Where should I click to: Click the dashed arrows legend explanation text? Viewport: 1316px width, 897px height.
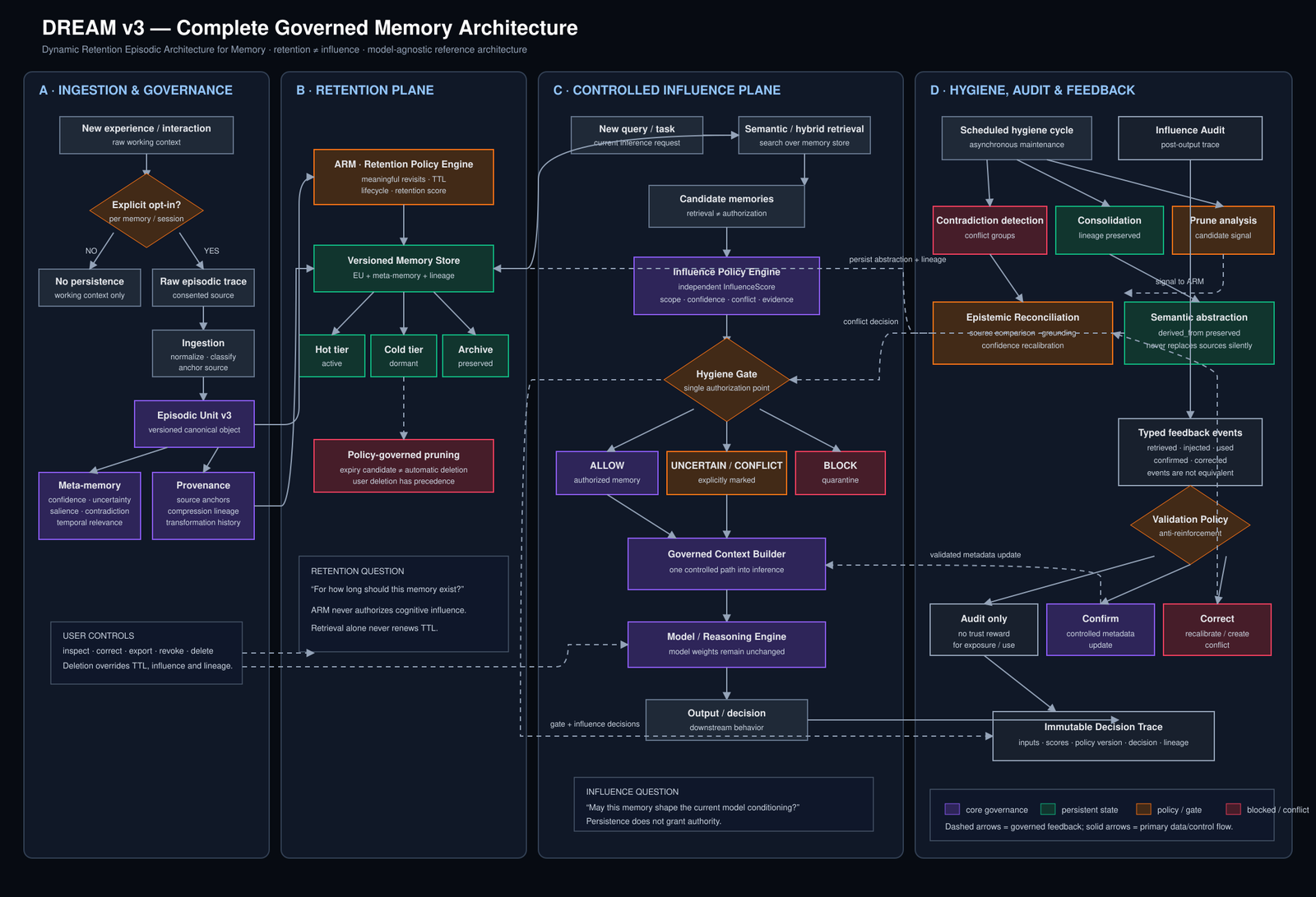click(x=1089, y=827)
